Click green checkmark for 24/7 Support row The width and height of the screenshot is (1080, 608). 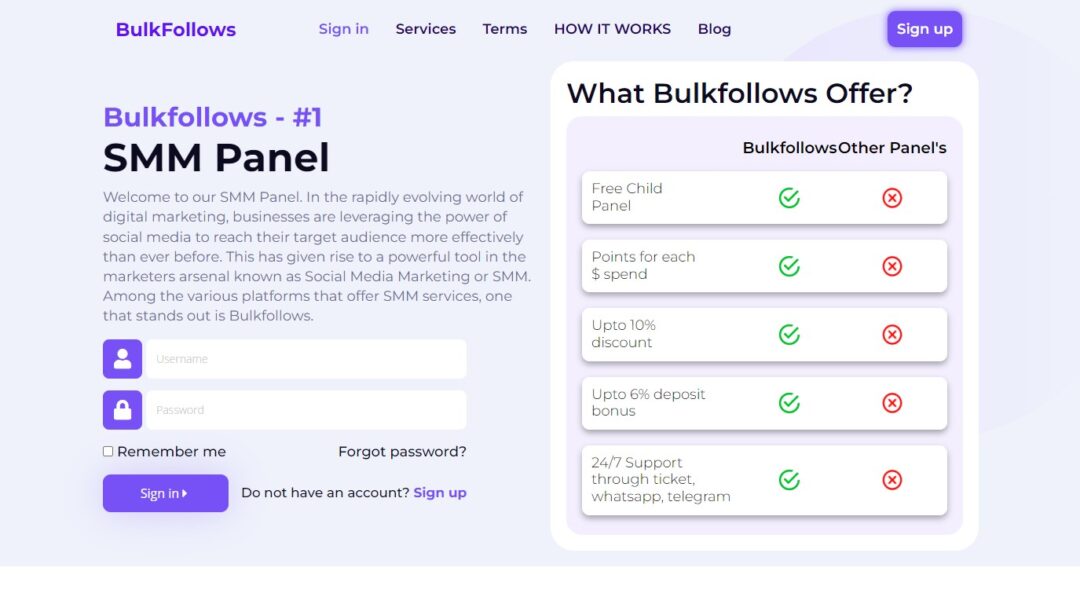click(789, 480)
